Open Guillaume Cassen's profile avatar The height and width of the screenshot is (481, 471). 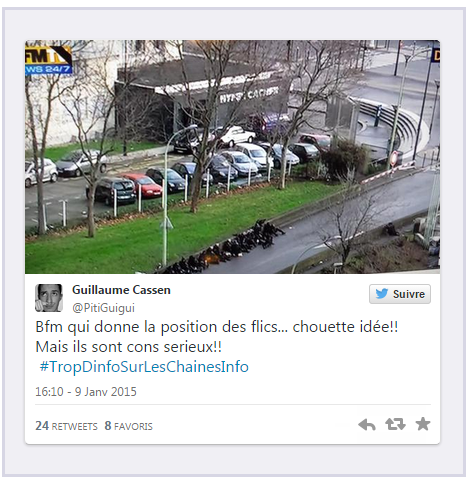click(49, 298)
